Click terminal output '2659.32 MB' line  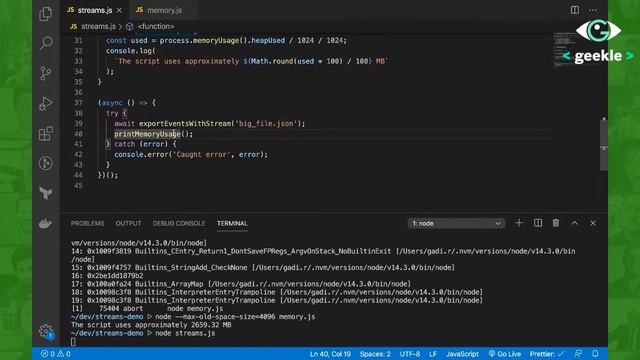(151, 325)
